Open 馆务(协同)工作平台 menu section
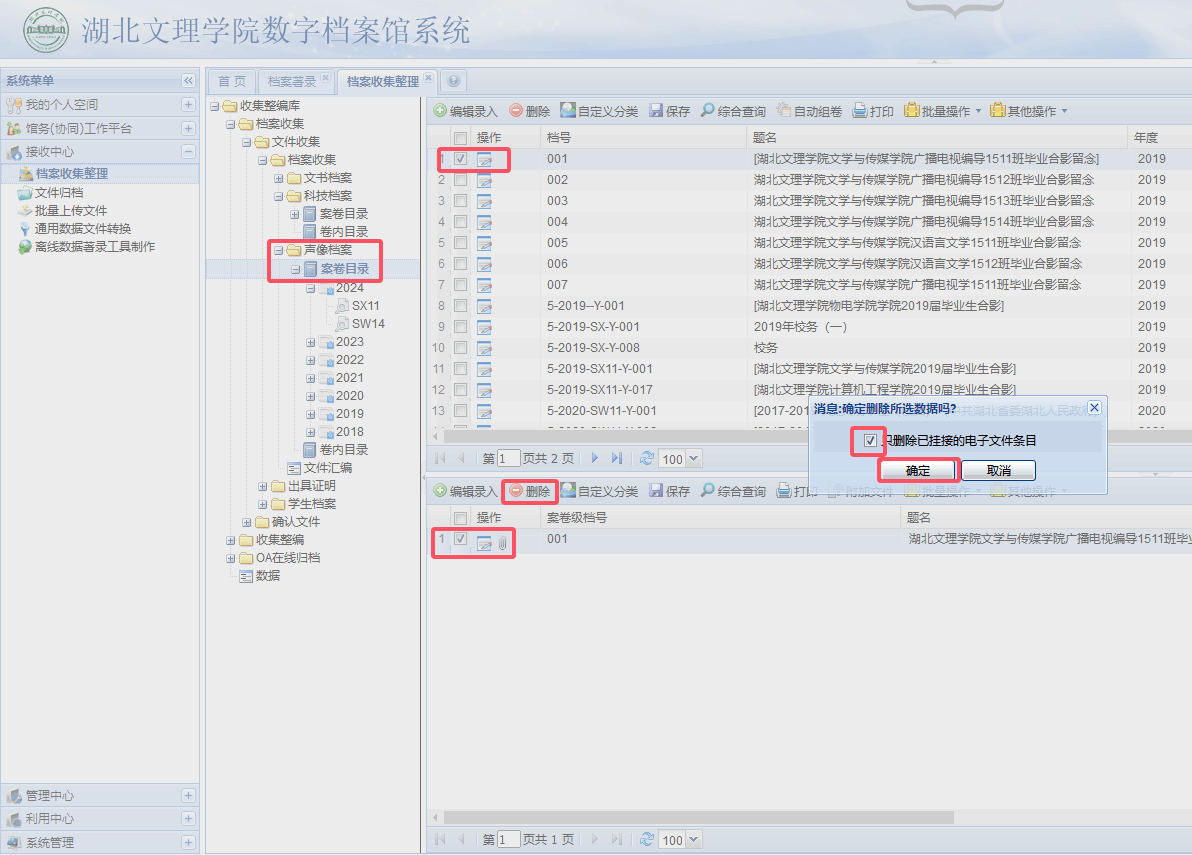This screenshot has height=855, width=1192. pyautogui.click(x=100, y=128)
